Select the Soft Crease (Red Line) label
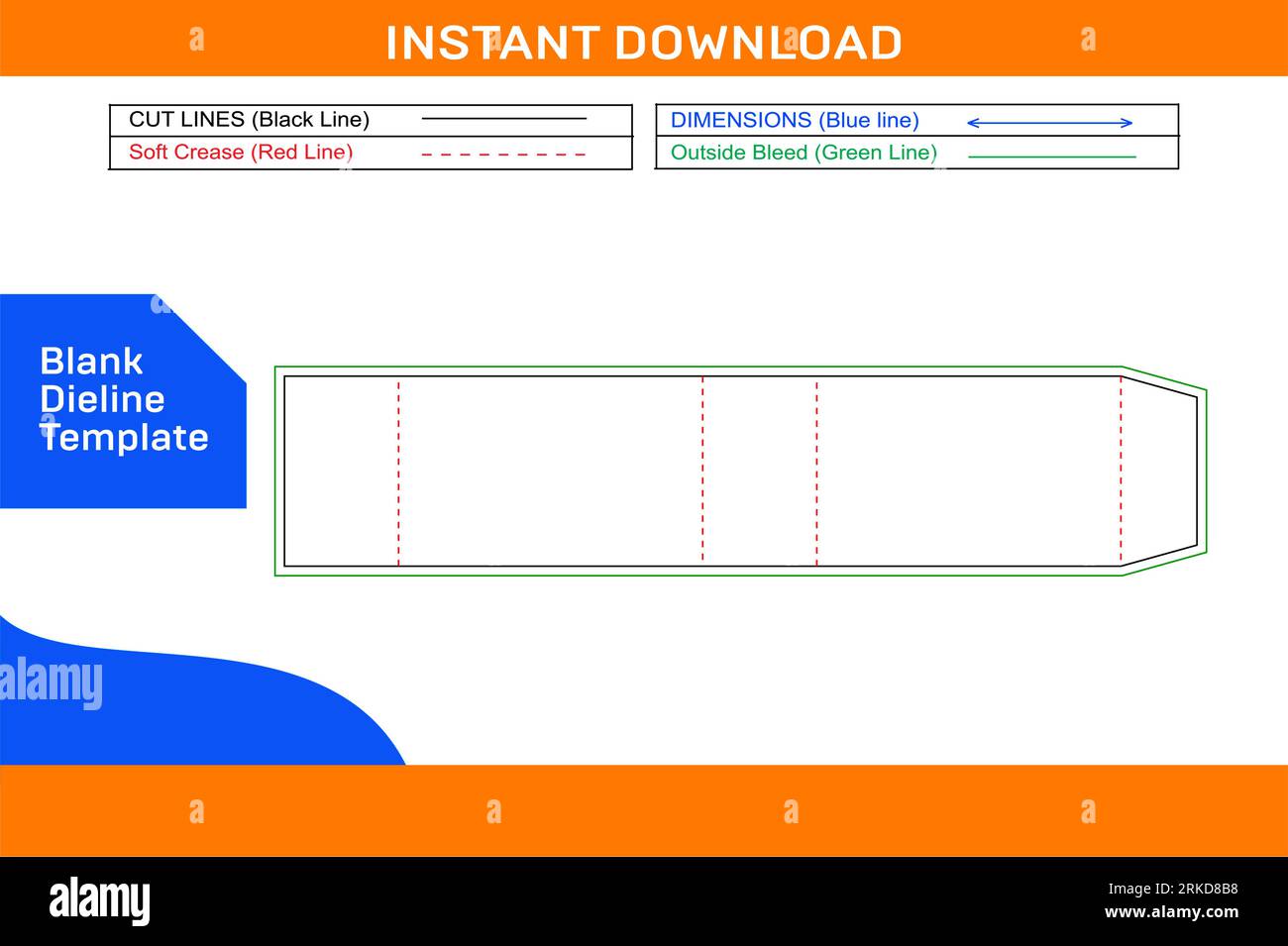Screen dimensions: 1288x946 [241, 153]
